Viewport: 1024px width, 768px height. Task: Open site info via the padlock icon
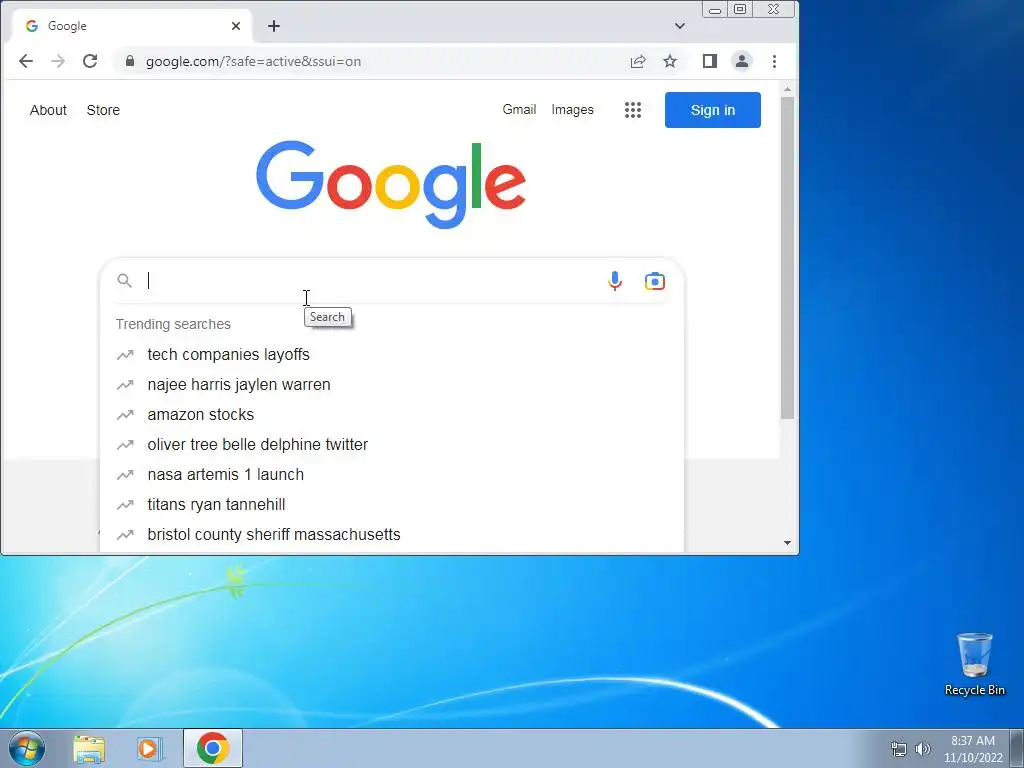click(x=130, y=61)
